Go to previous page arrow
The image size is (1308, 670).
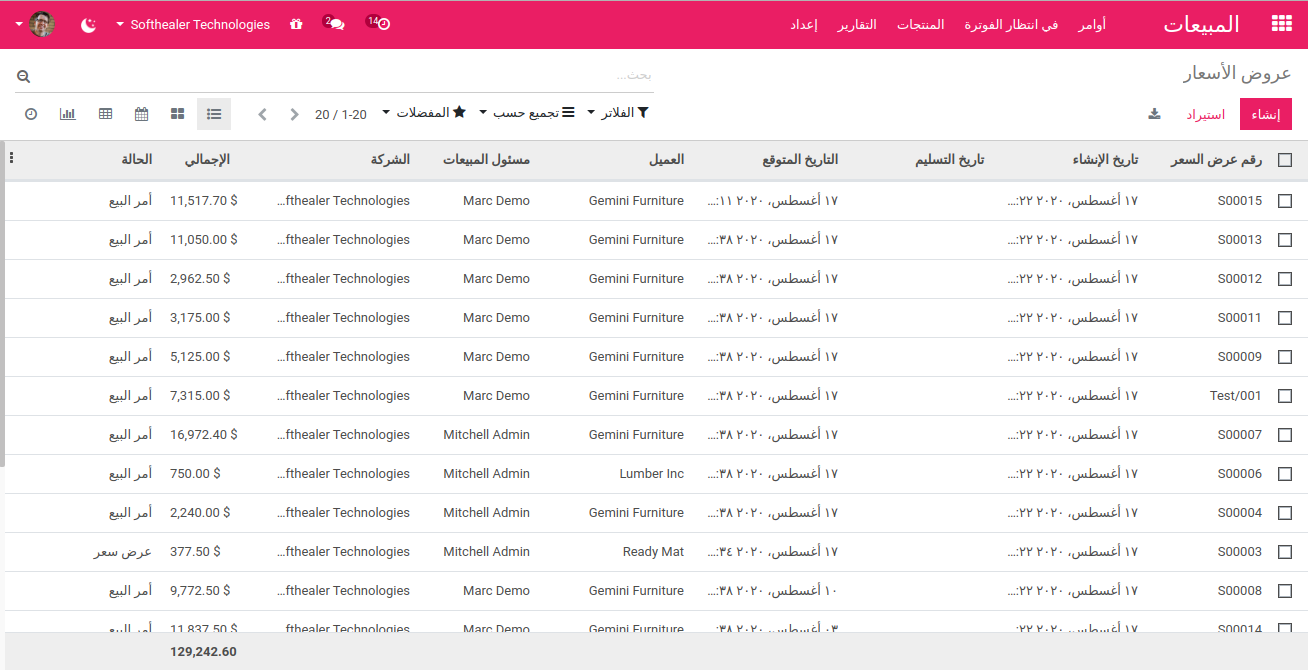click(262, 114)
